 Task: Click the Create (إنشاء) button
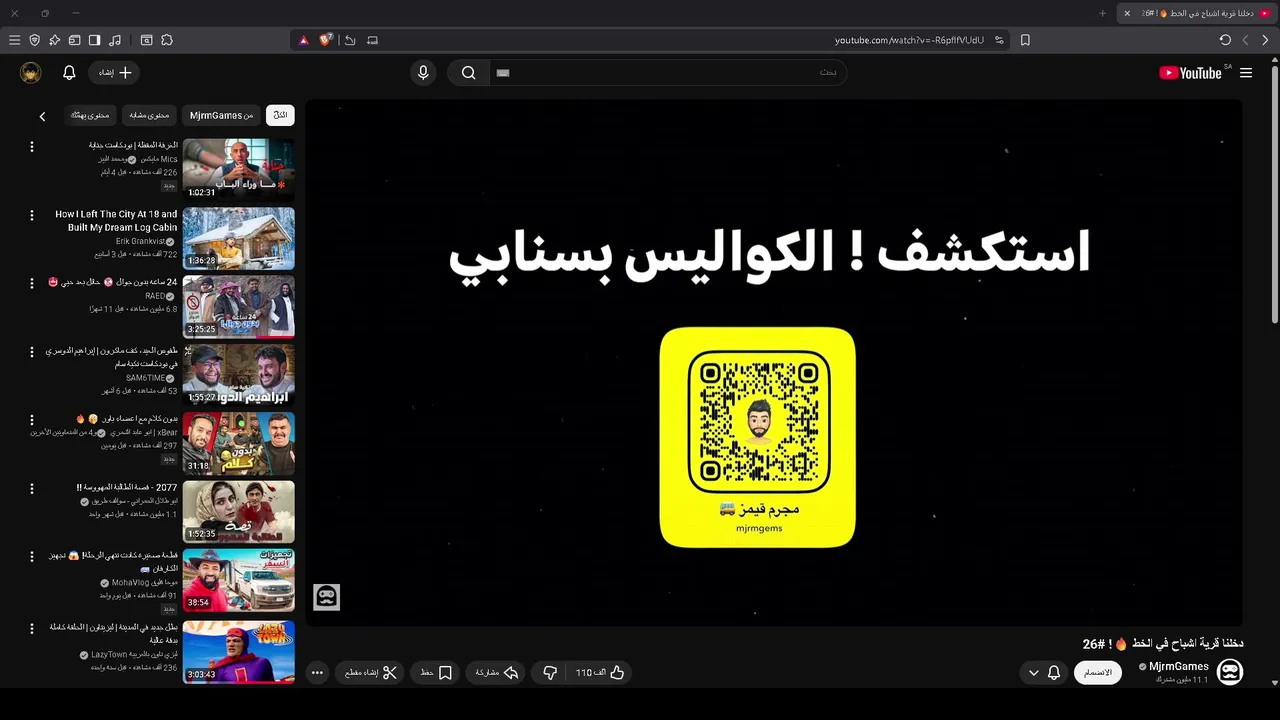click(x=115, y=72)
